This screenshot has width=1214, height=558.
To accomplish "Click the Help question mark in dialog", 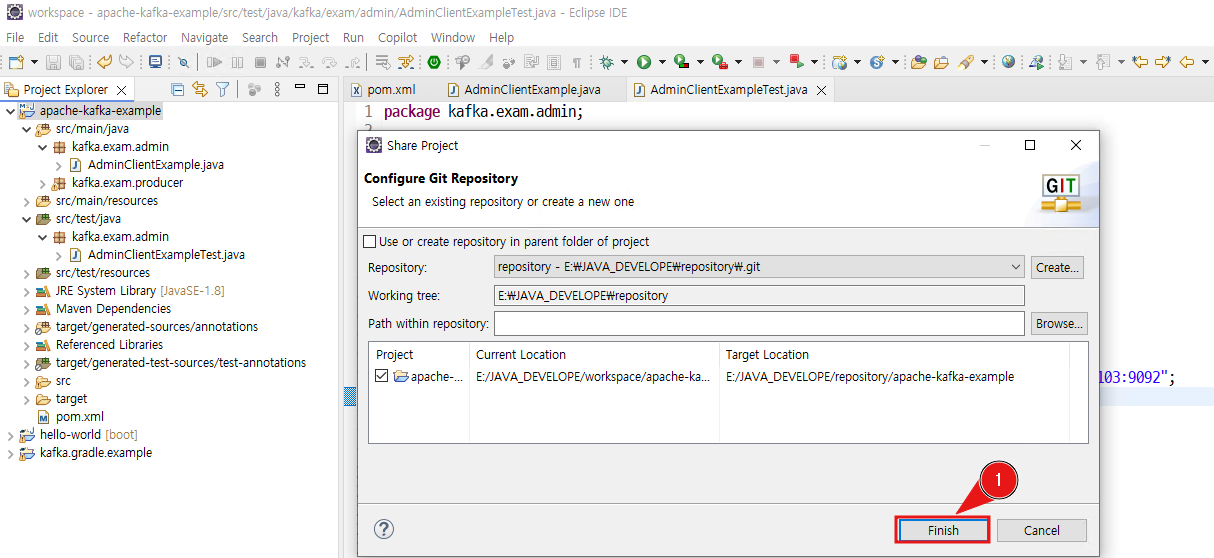I will pyautogui.click(x=383, y=530).
